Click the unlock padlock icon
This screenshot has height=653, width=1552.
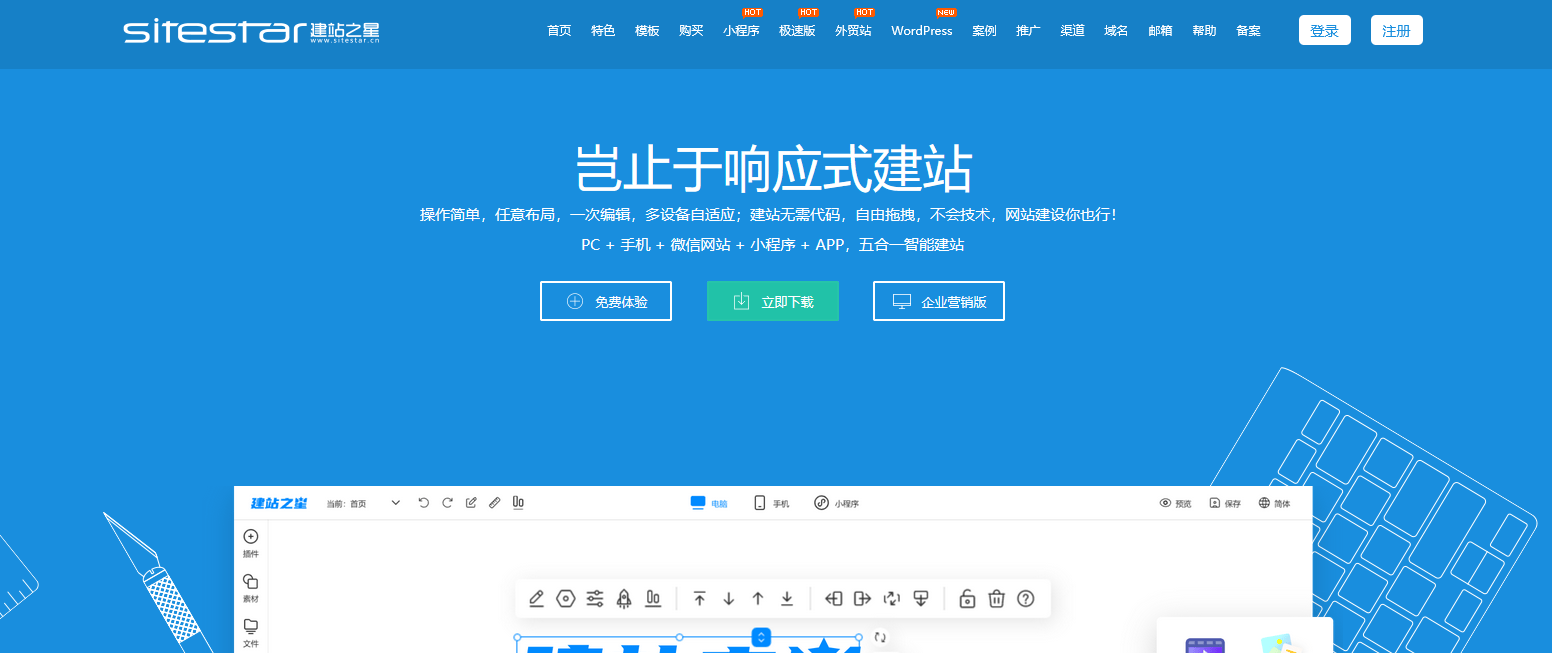point(967,599)
